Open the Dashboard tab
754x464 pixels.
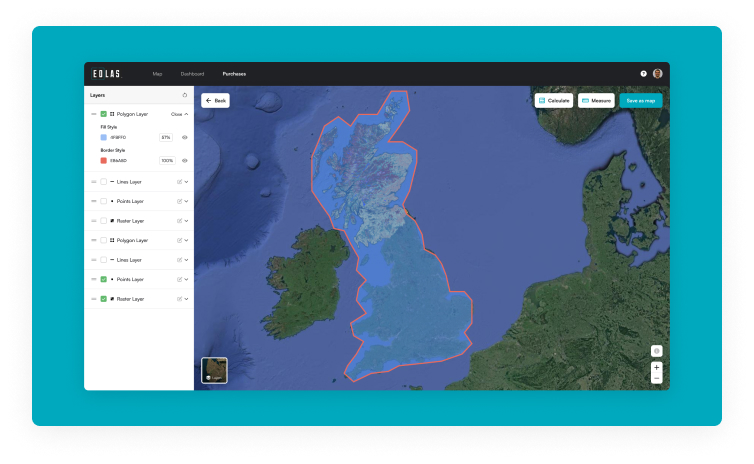pyautogui.click(x=192, y=74)
